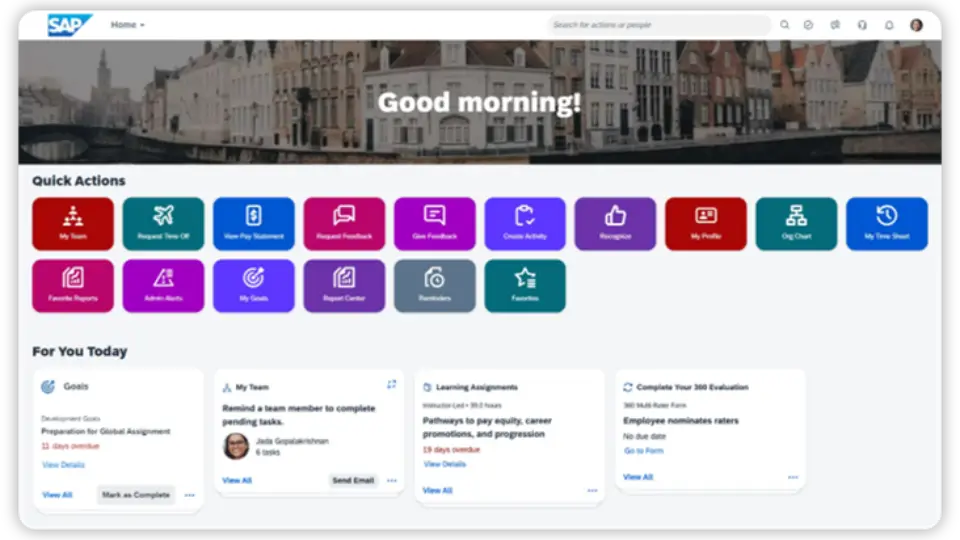
Task: Open View Pay Statement tile
Action: click(x=253, y=223)
